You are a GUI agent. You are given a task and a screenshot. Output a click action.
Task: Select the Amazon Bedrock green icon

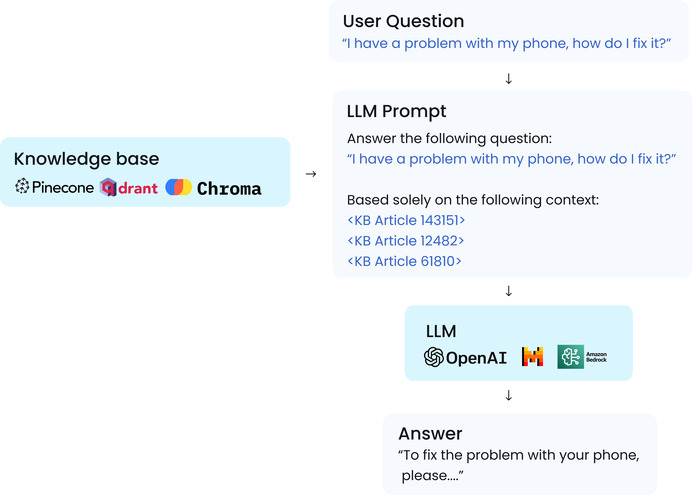[571, 357]
